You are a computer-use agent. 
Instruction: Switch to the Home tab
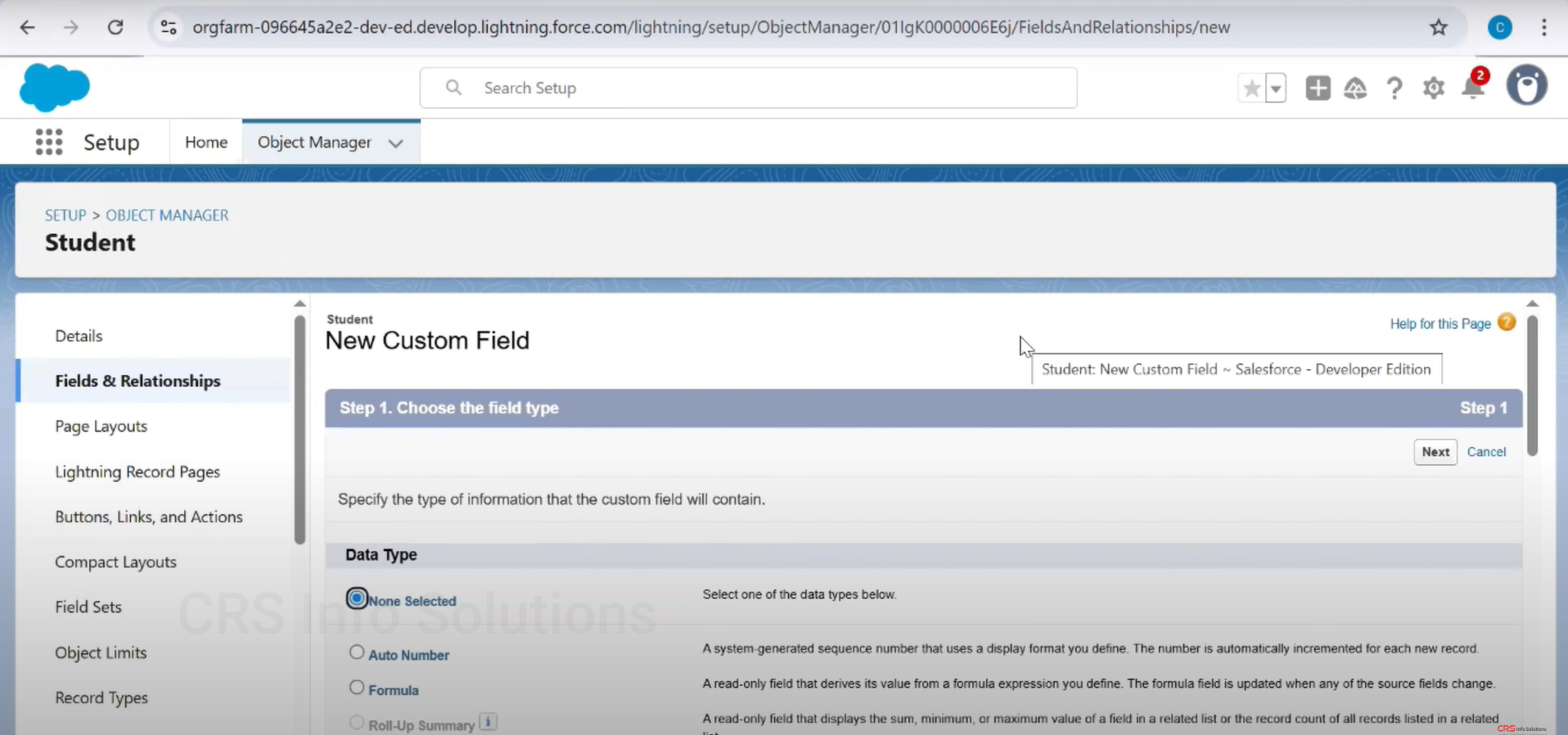206,142
